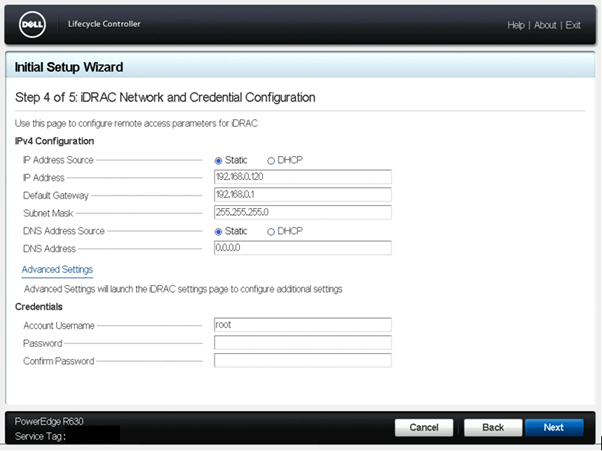Open the About link in header
The width and height of the screenshot is (602, 451).
click(545, 25)
